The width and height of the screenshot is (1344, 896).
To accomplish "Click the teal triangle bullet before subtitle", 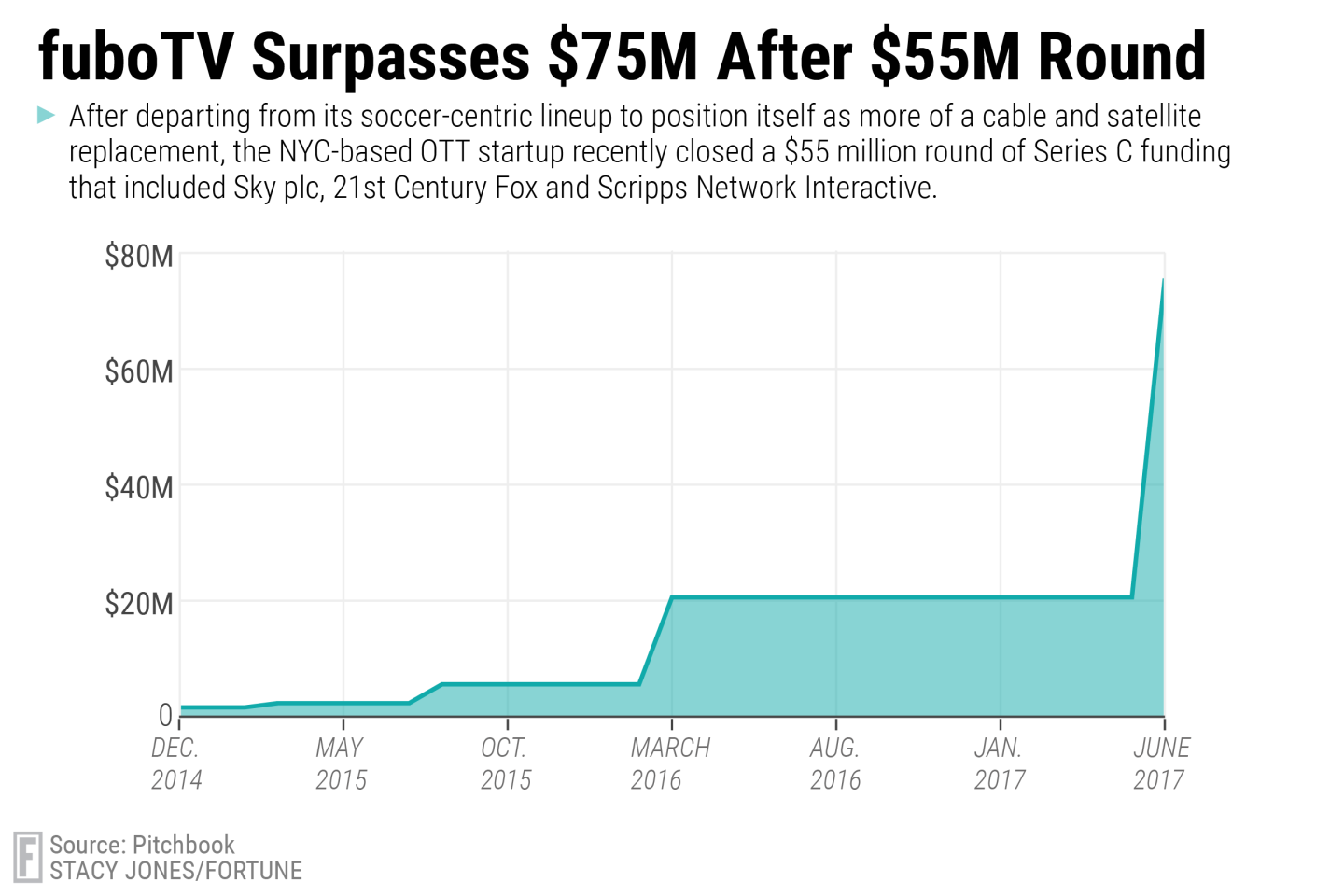I will (46, 116).
